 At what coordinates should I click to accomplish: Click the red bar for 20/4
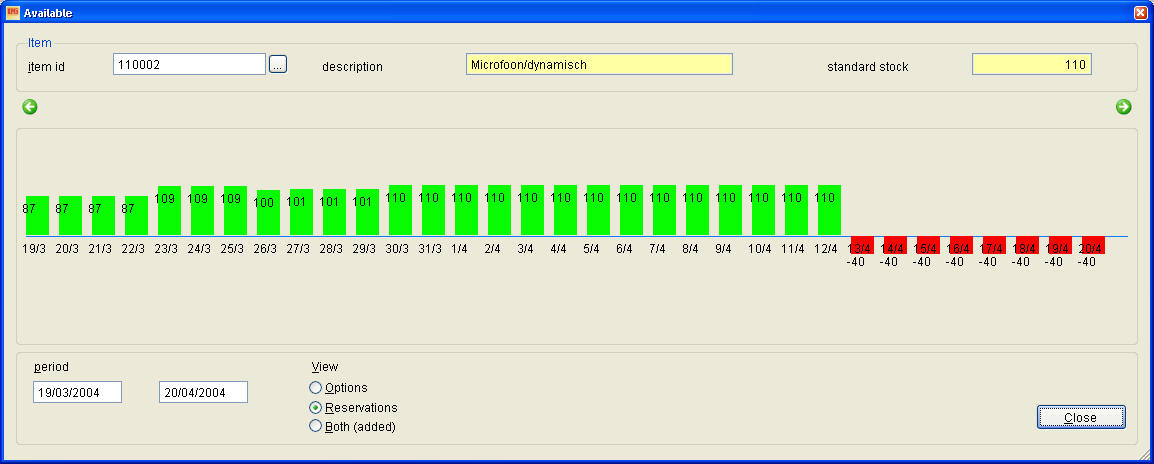click(1093, 245)
